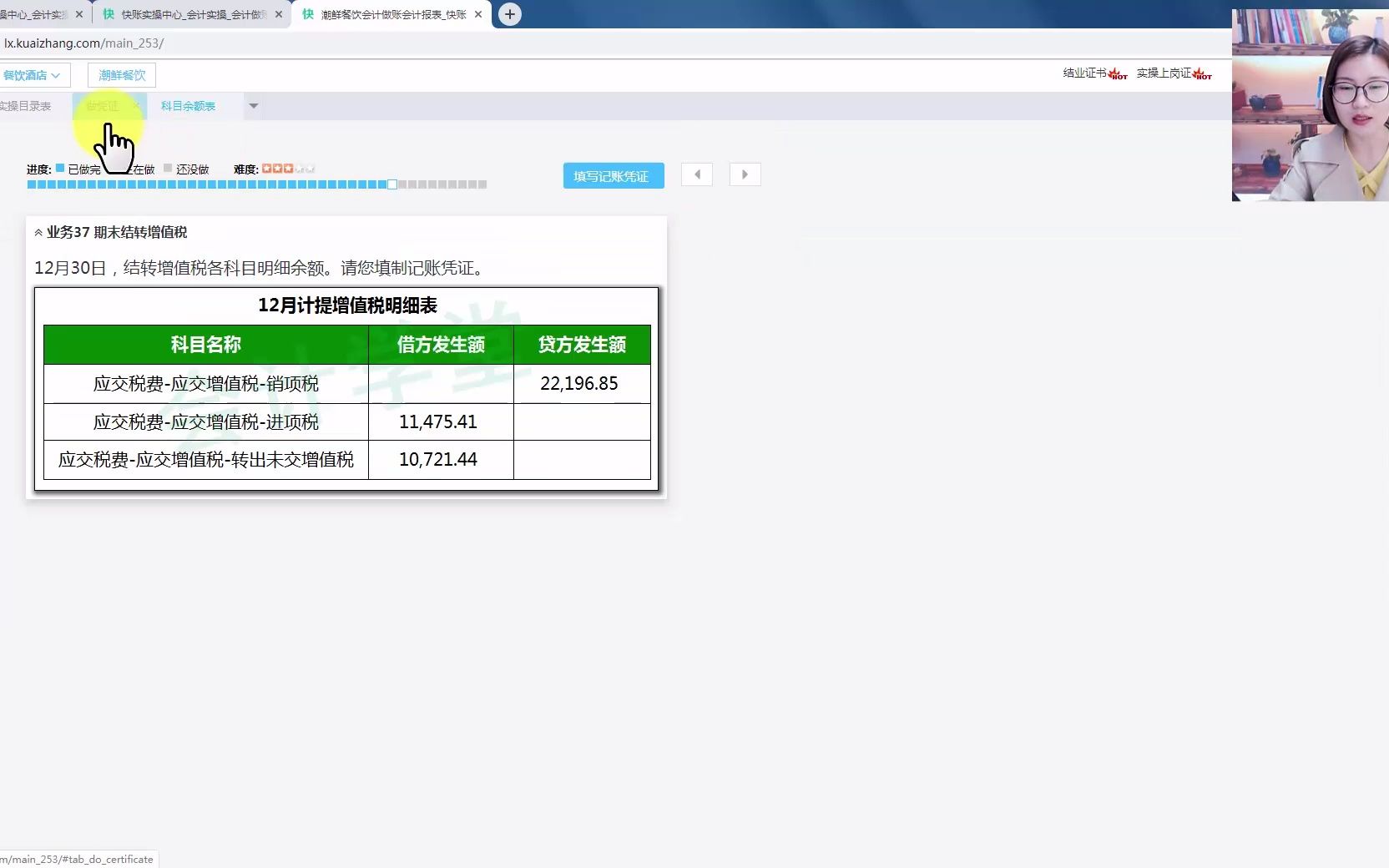
Task: Click 应交税费-应交增值税-转出未交增值税 row name
Action: 206,460
